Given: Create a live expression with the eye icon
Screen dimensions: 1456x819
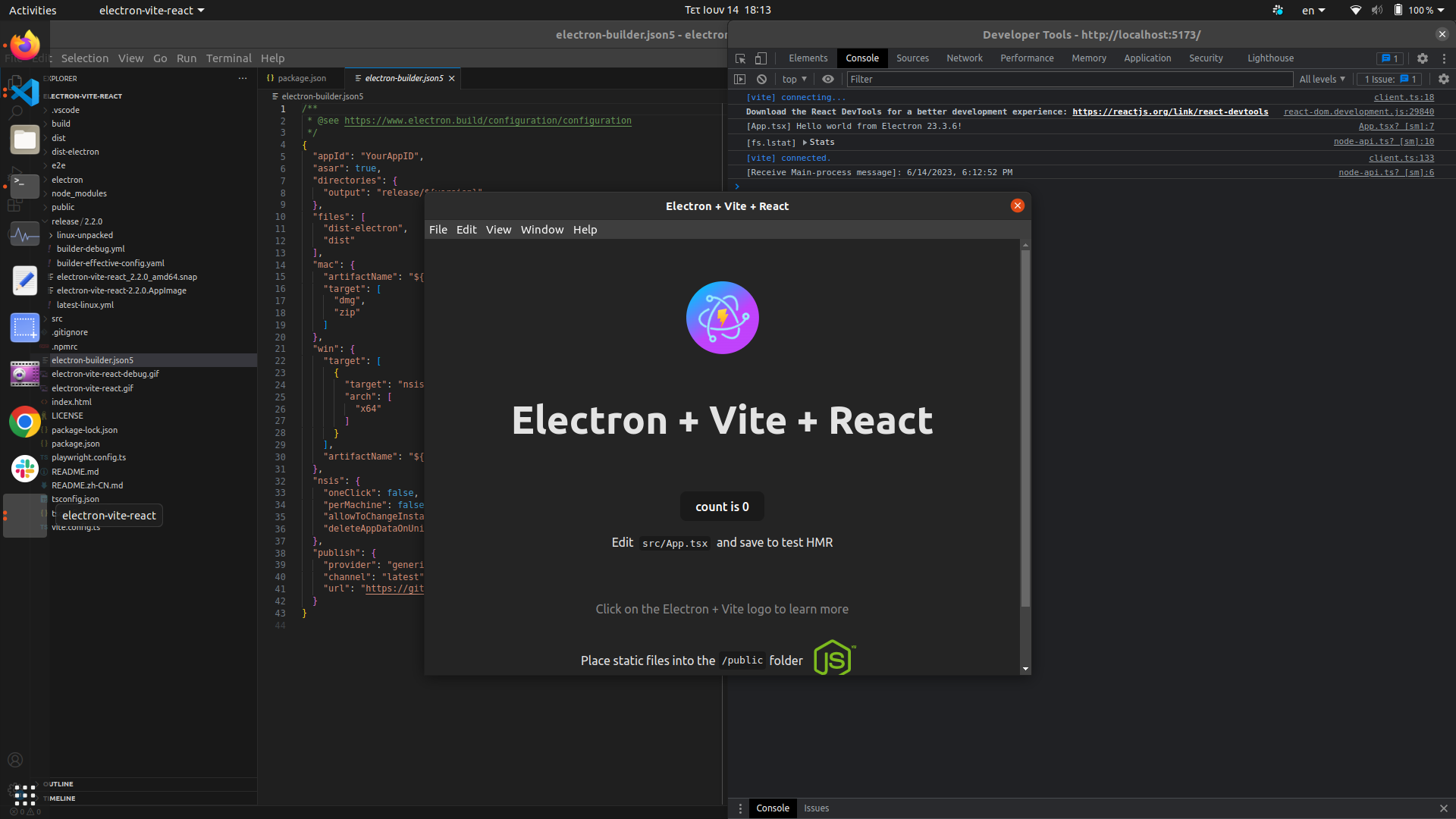Looking at the screenshot, I should pos(827,79).
